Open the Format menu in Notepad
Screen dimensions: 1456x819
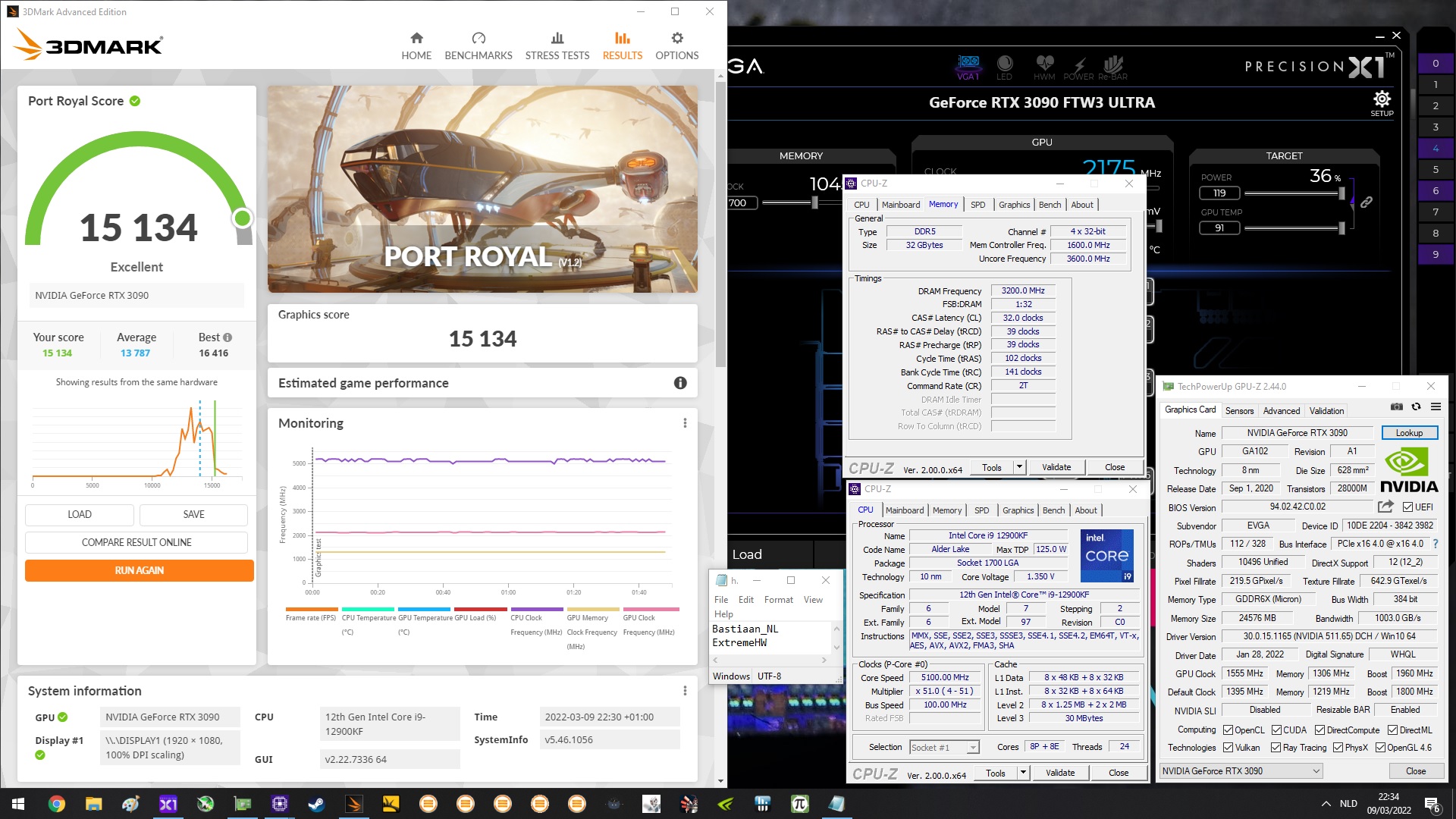pos(778,600)
